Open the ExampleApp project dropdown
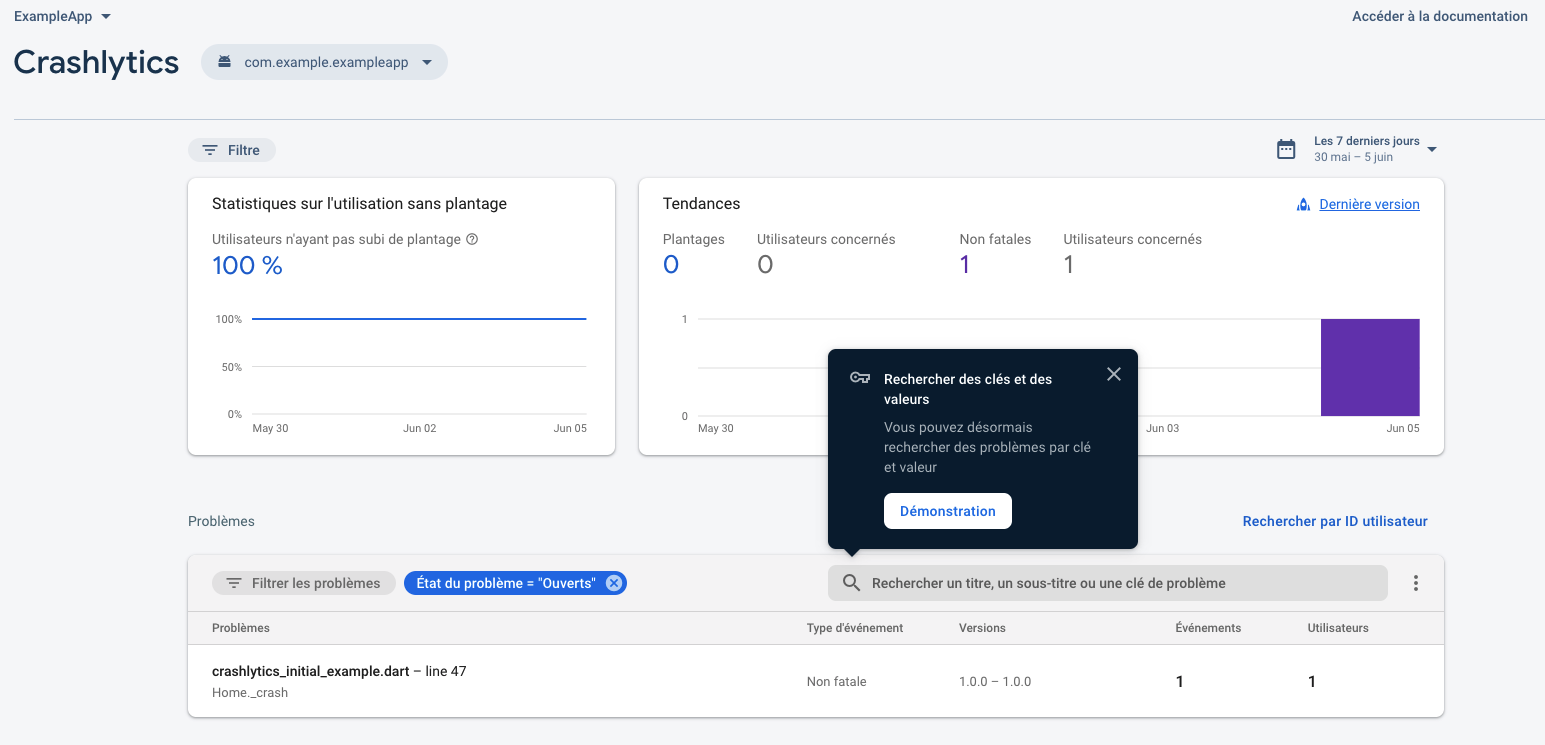This screenshot has width=1545, height=745. tap(62, 16)
